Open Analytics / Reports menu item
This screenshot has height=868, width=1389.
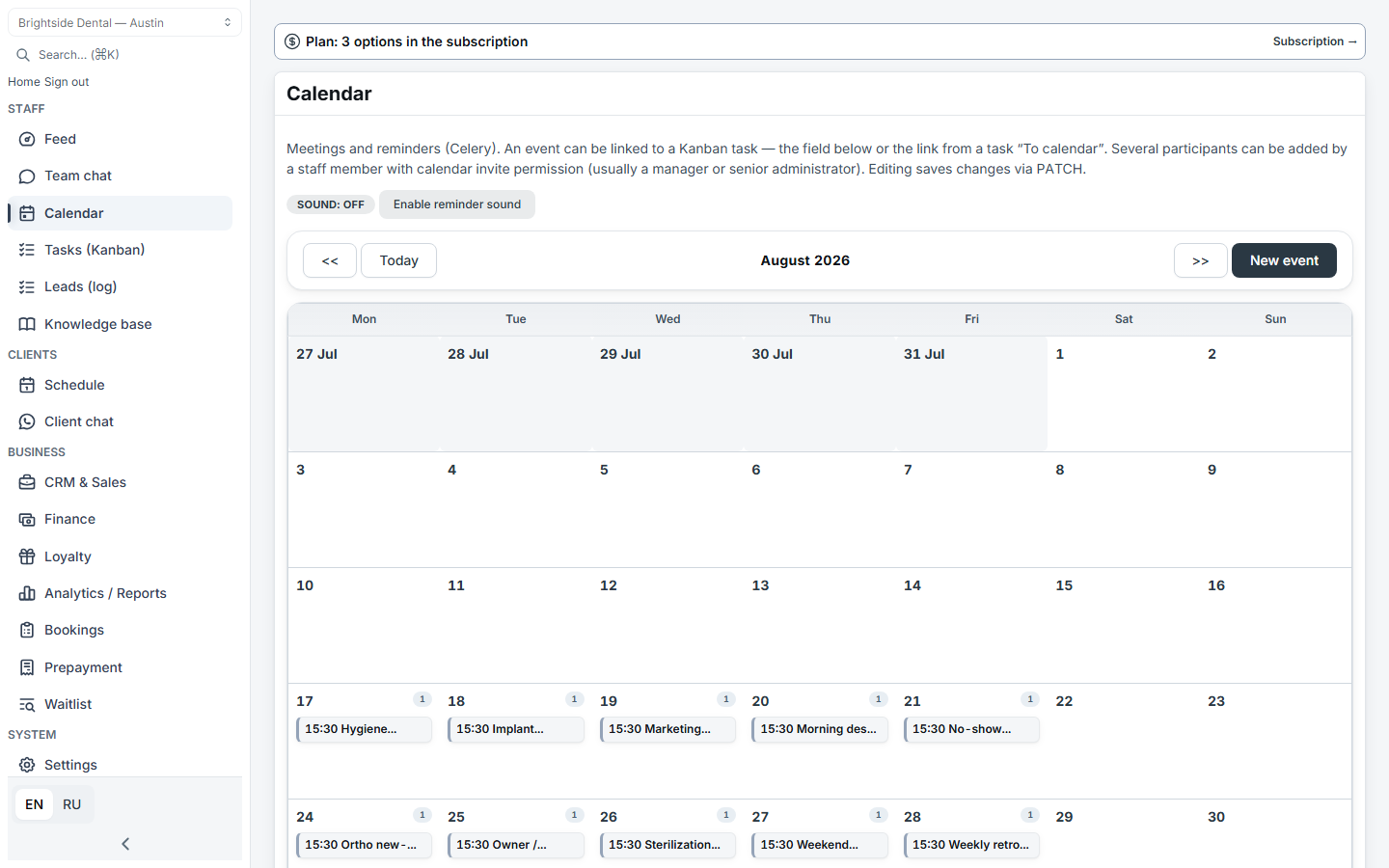120,593
